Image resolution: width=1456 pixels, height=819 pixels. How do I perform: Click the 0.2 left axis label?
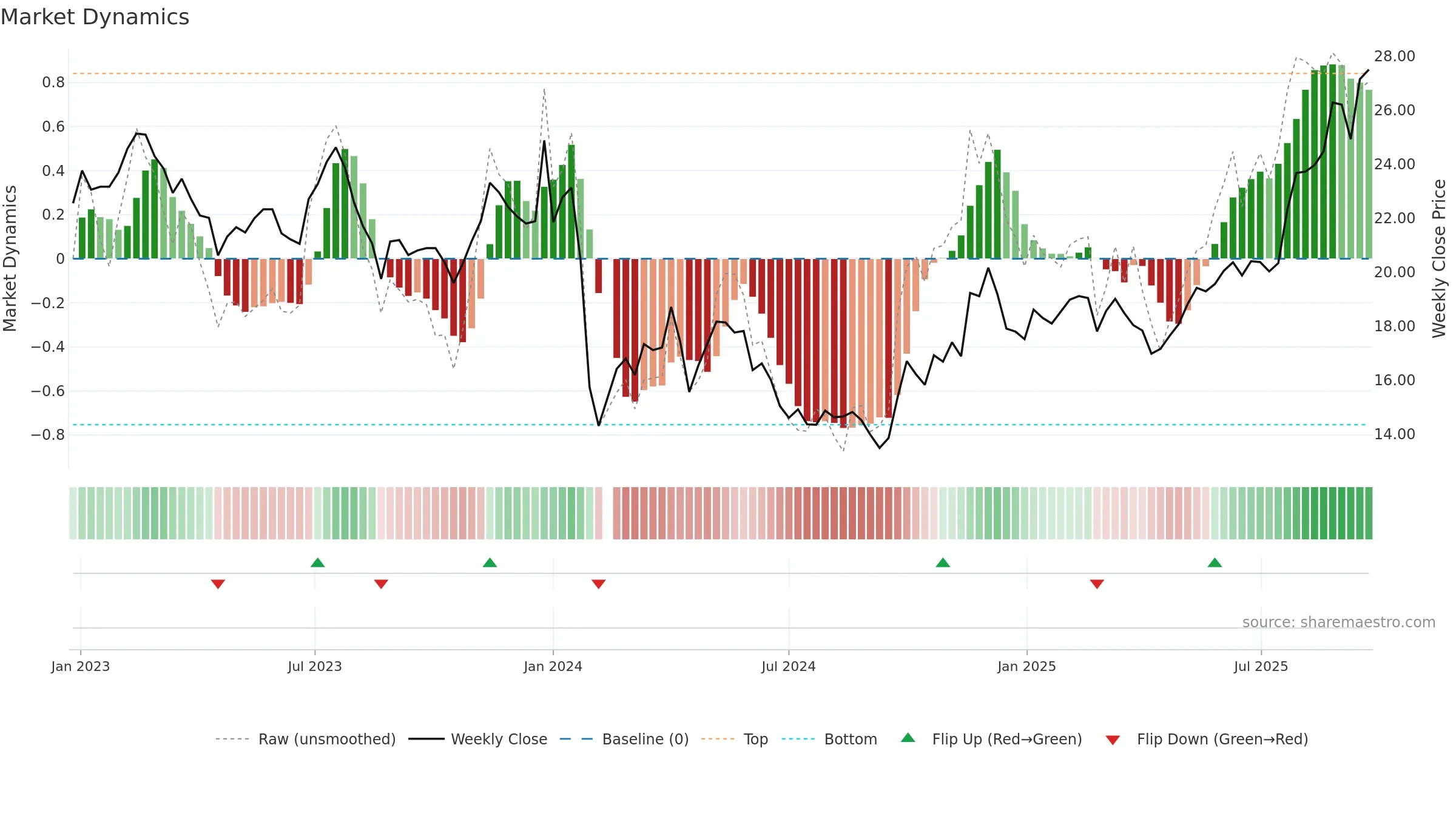tap(53, 215)
